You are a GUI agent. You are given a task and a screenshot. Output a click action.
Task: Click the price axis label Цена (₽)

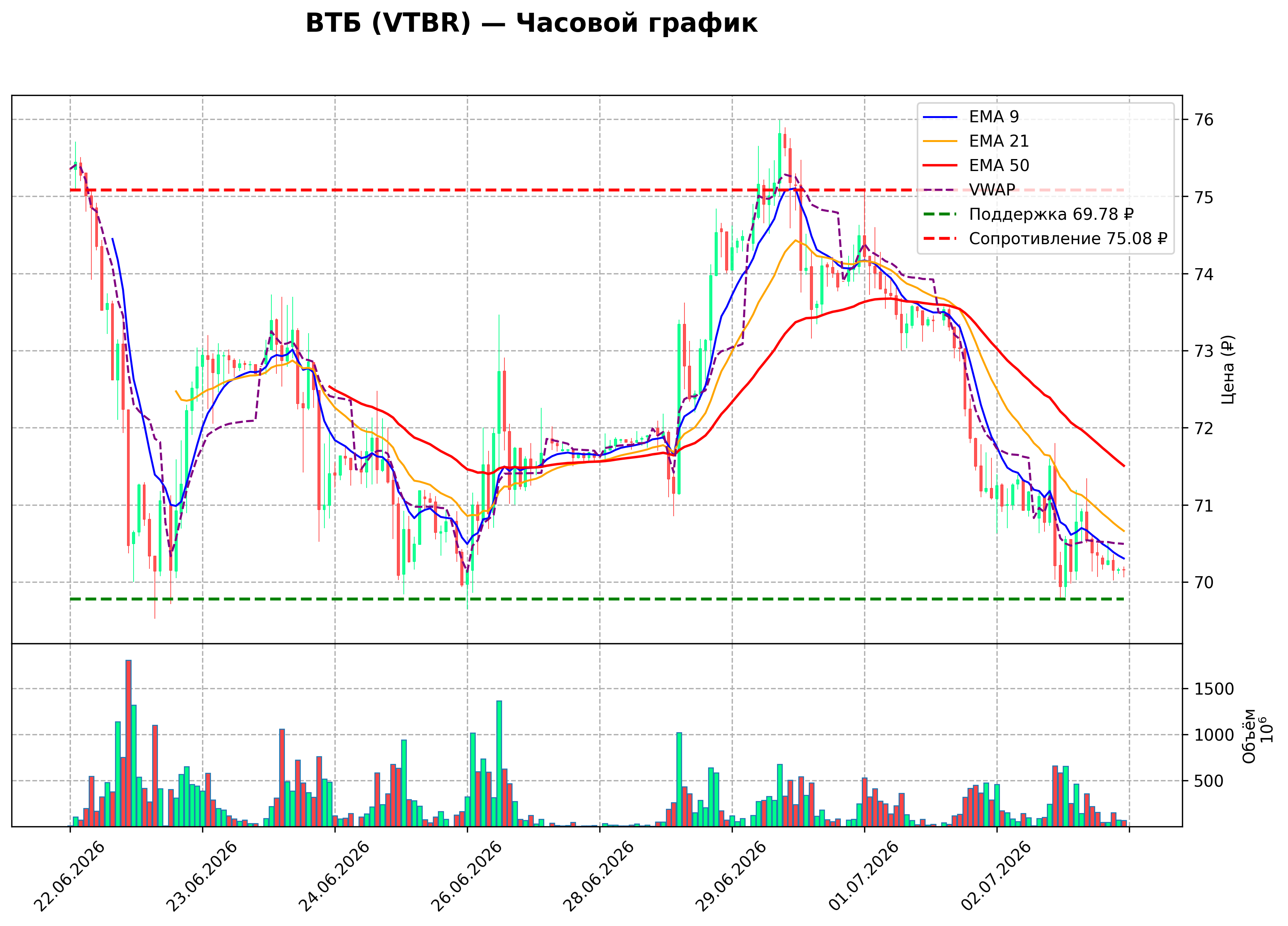tap(1227, 370)
